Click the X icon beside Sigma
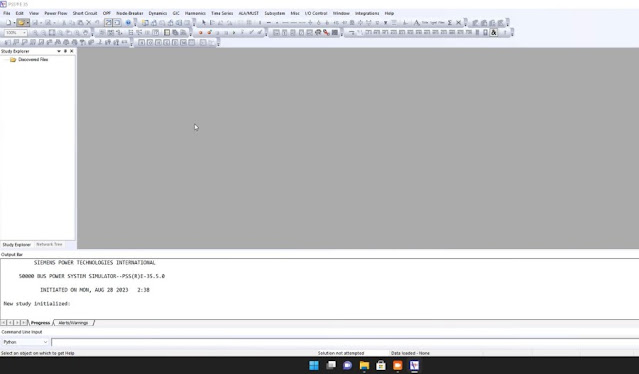The width and height of the screenshot is (639, 374). [458, 23]
